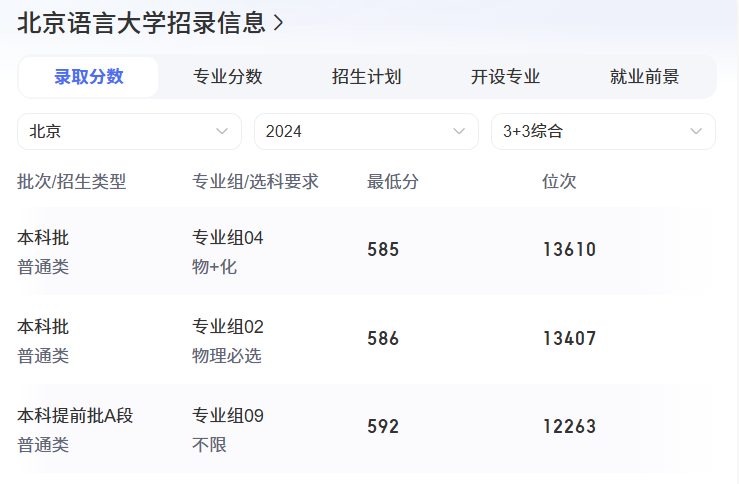The image size is (739, 484).
Task: Click chevron arrow in the 3+3综合 selector
Action: (696, 131)
